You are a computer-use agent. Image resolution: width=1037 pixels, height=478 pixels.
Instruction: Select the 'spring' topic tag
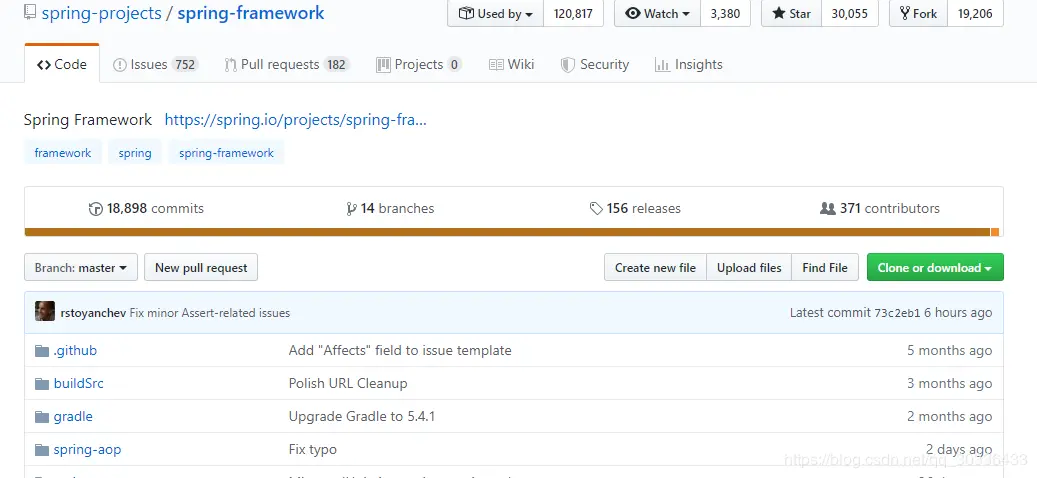(135, 153)
